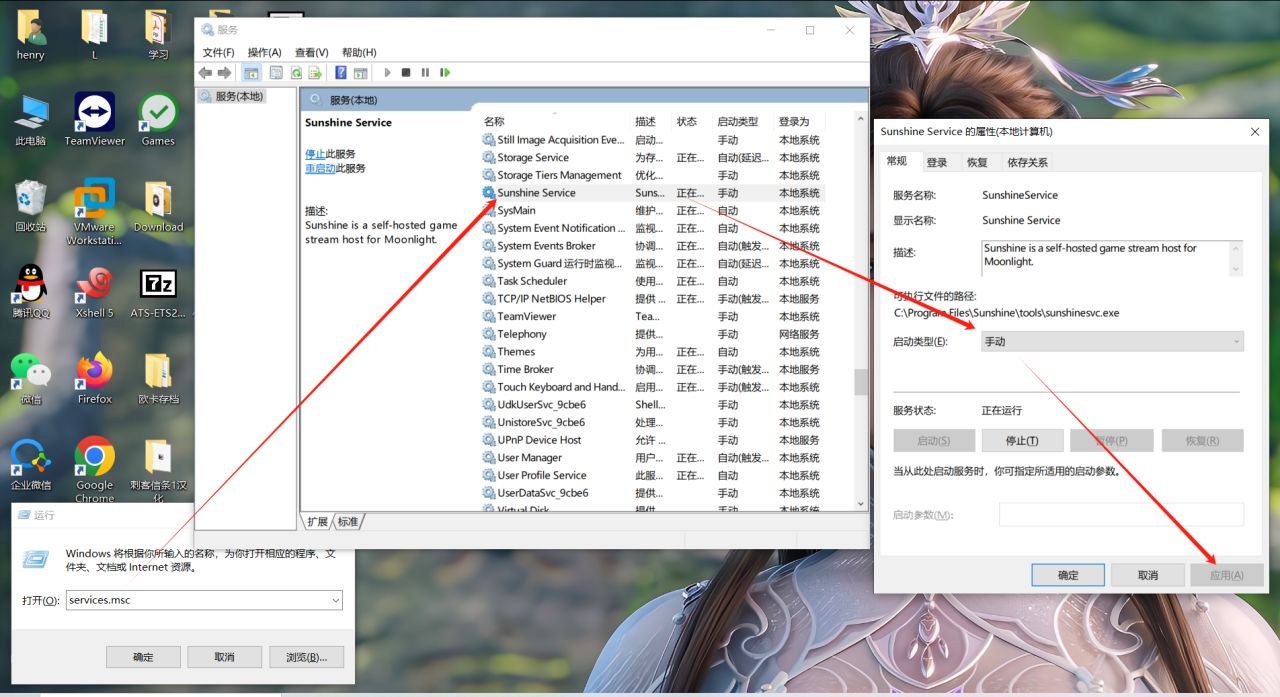
Task: Click 确定 in the Run dialog
Action: point(143,657)
